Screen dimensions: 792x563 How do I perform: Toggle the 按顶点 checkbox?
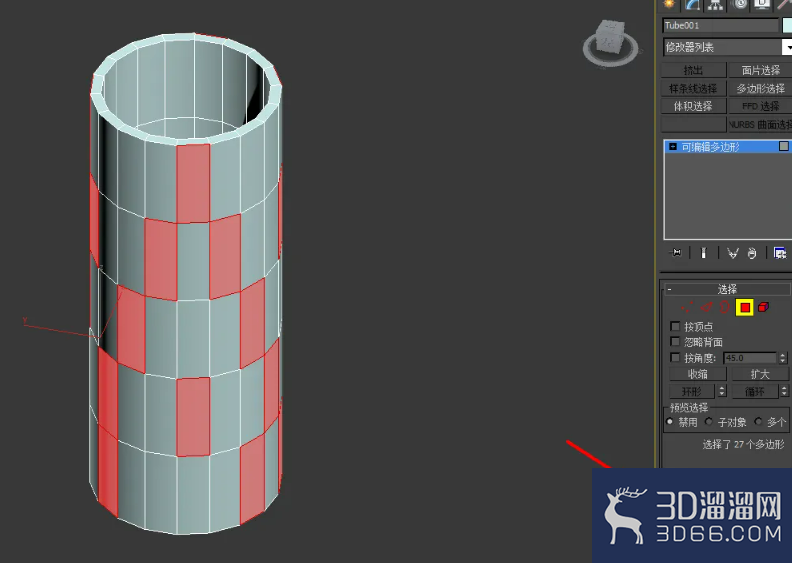675,326
